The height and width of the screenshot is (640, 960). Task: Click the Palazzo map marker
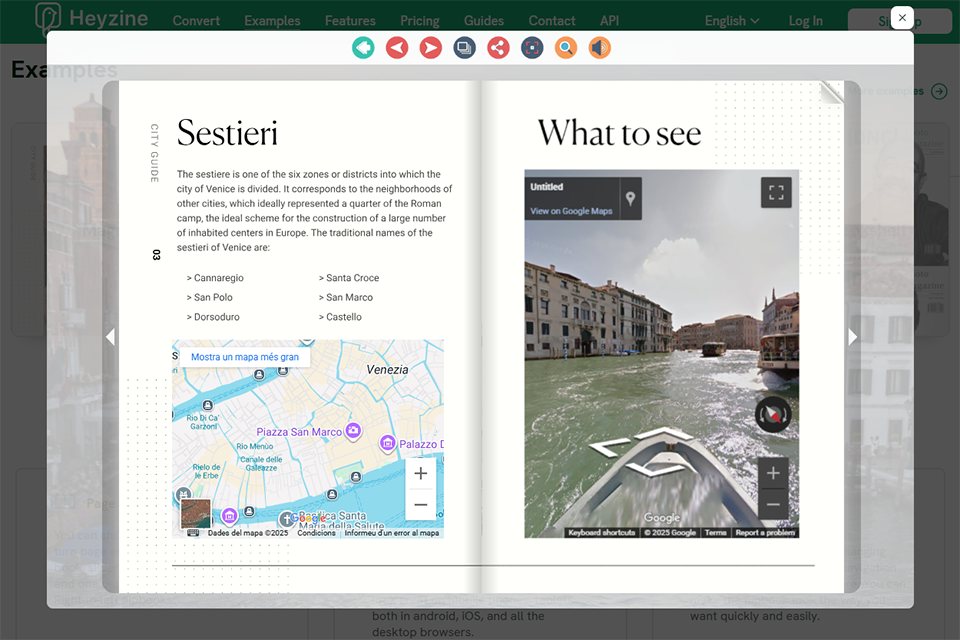[x=387, y=443]
